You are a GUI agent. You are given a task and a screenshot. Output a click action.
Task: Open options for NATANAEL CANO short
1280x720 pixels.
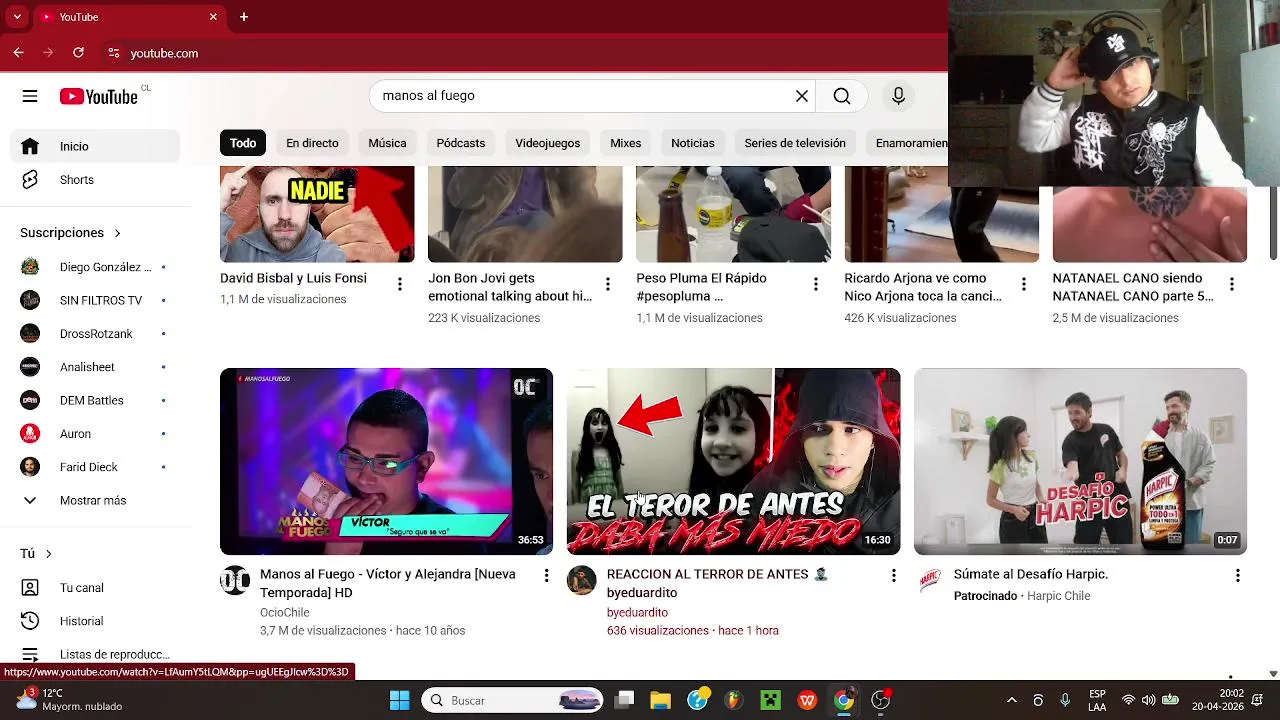point(1231,285)
